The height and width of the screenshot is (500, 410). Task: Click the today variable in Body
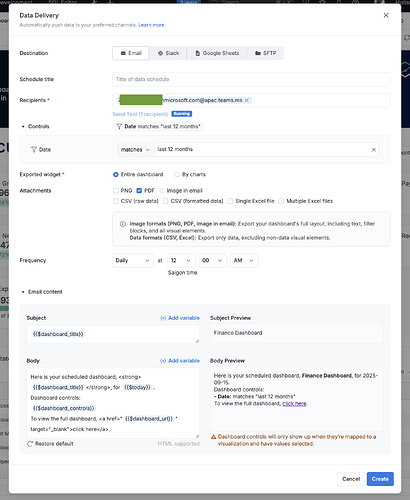click(138, 387)
